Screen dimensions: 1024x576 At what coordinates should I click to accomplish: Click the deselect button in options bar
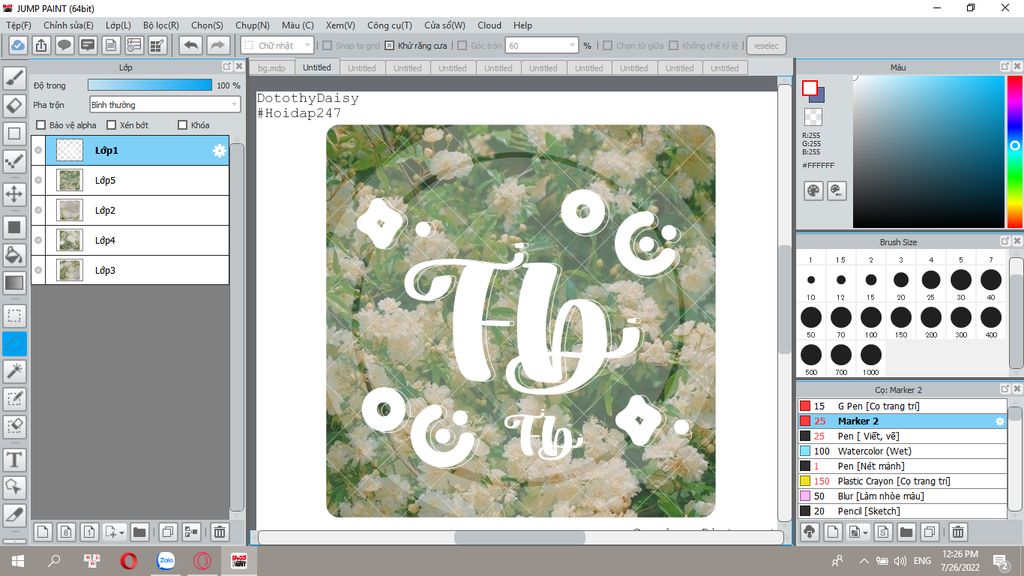coord(766,46)
